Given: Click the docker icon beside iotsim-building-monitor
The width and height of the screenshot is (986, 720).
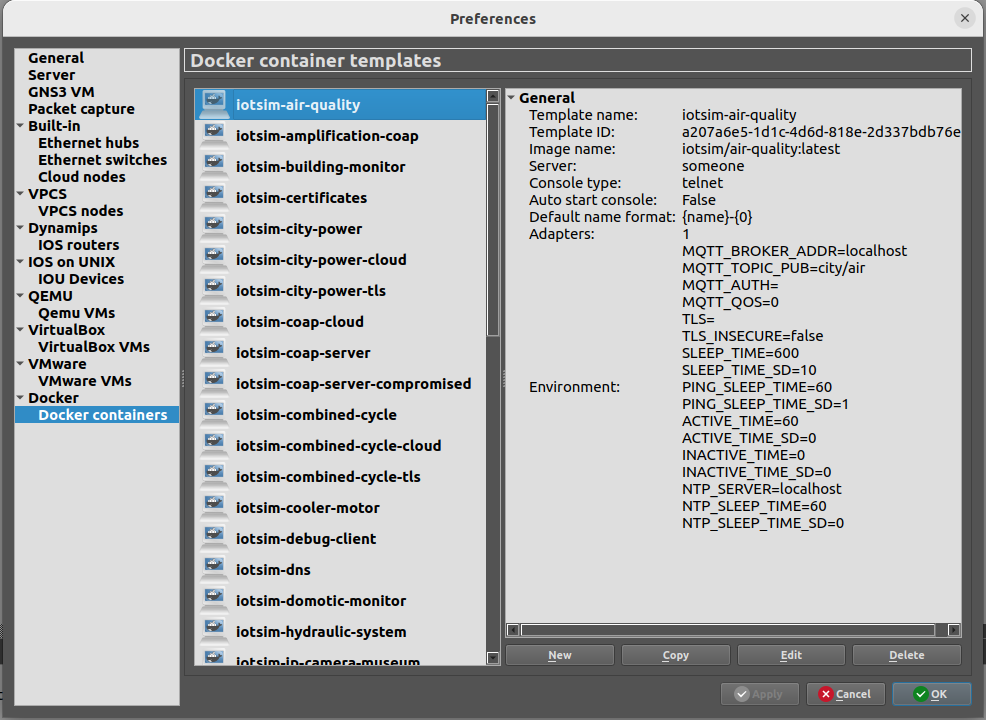Looking at the screenshot, I should tap(214, 167).
